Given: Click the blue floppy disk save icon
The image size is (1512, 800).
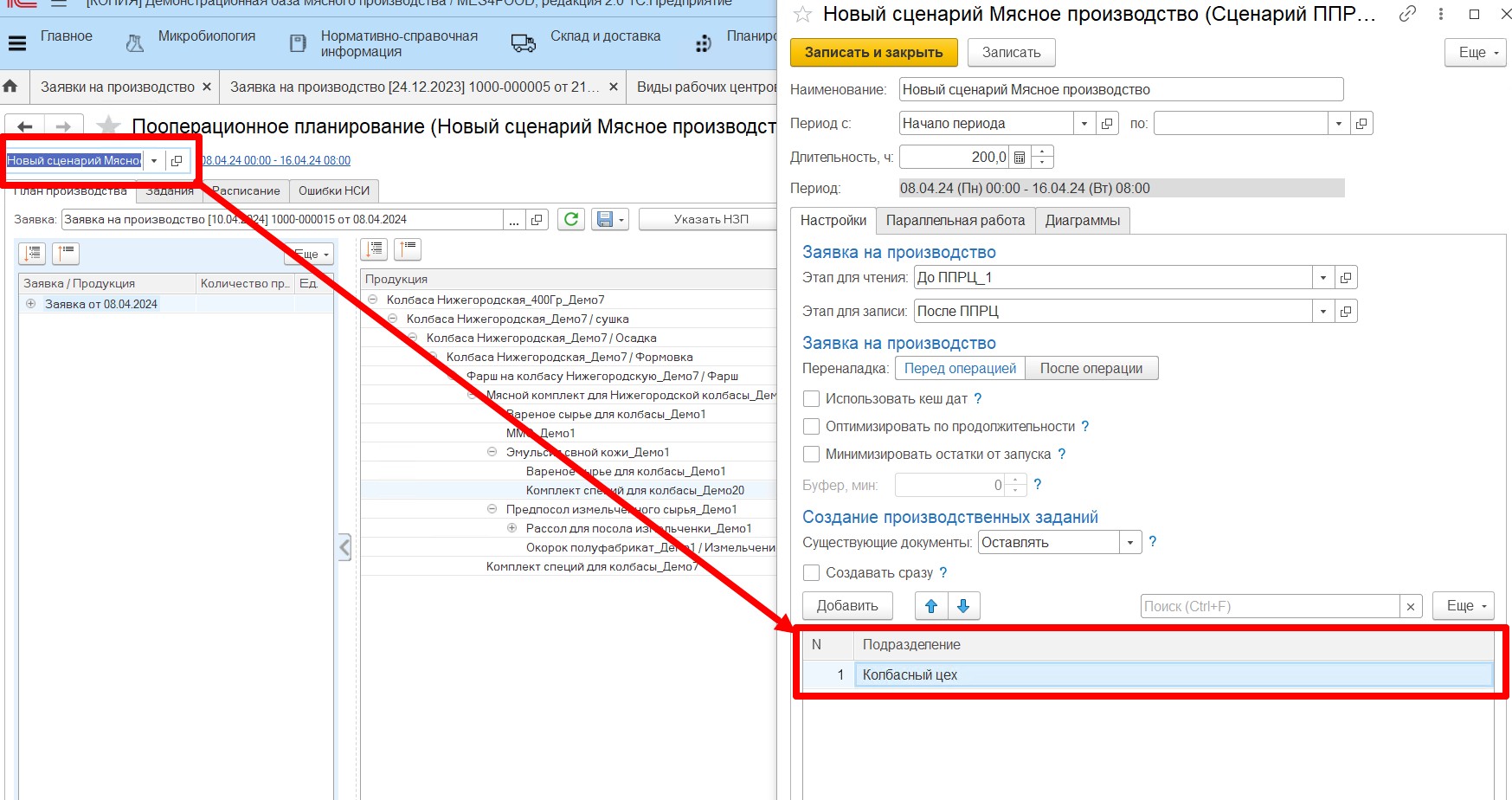Looking at the screenshot, I should [605, 219].
